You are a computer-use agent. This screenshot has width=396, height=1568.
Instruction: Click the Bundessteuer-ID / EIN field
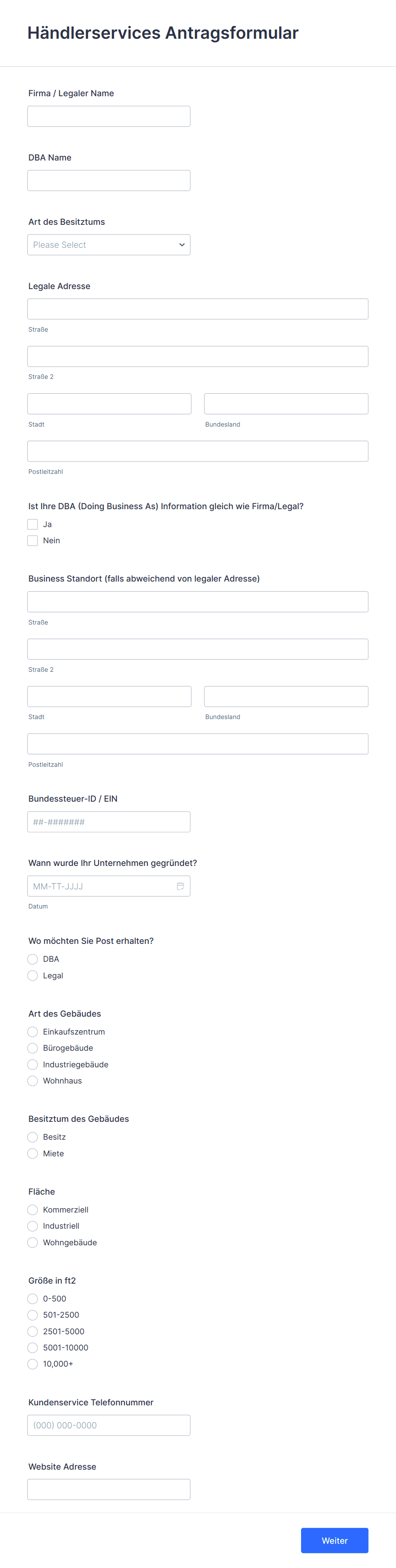[x=109, y=822]
